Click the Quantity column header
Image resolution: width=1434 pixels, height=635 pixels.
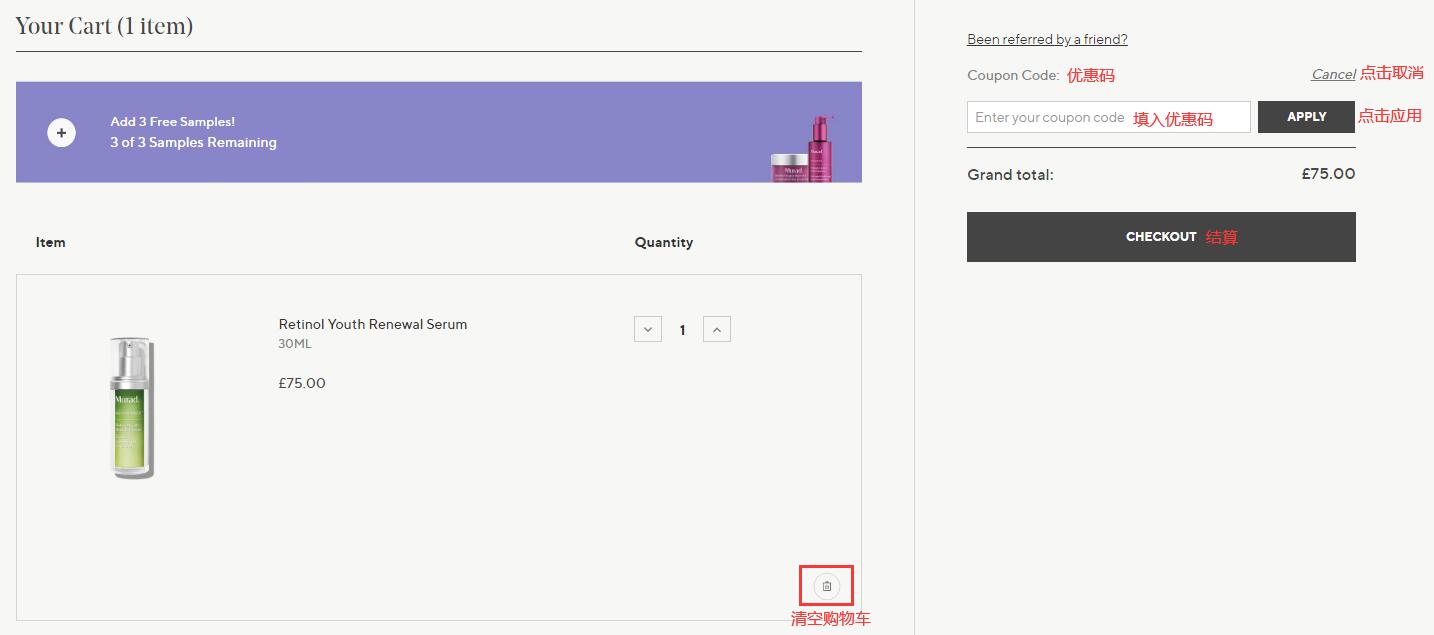coord(664,242)
